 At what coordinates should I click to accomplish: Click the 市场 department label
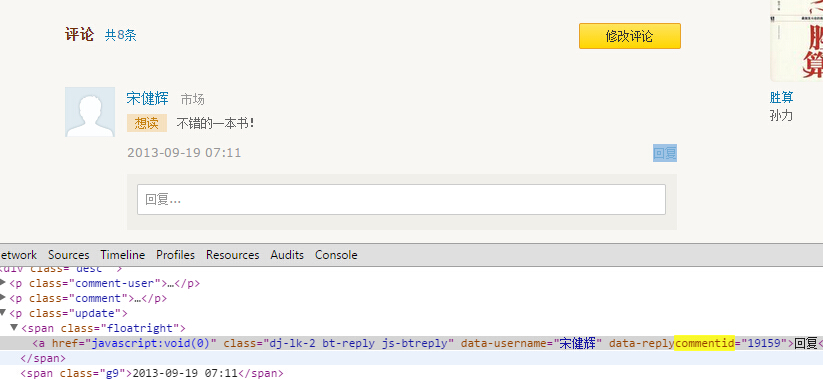pyautogui.click(x=193, y=99)
